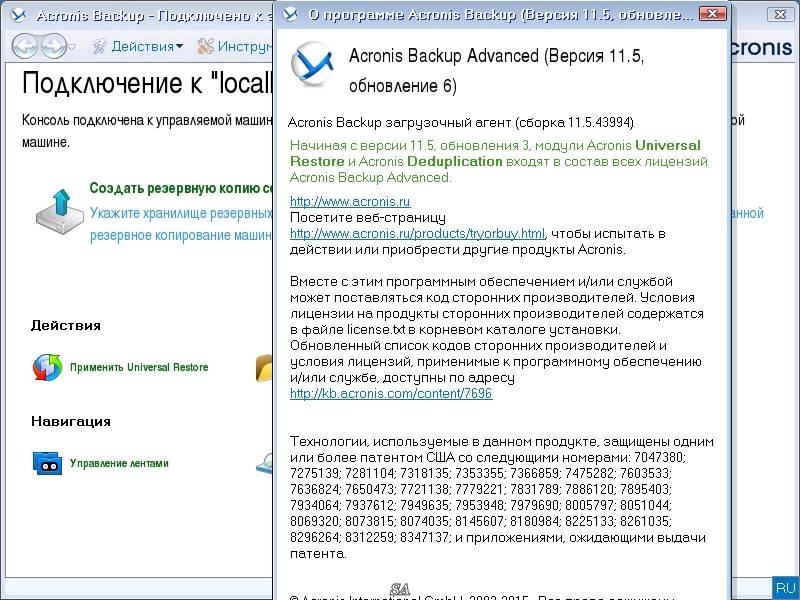Open the http://www.acronis.ru link
This screenshot has height=600, width=800.
[350, 202]
